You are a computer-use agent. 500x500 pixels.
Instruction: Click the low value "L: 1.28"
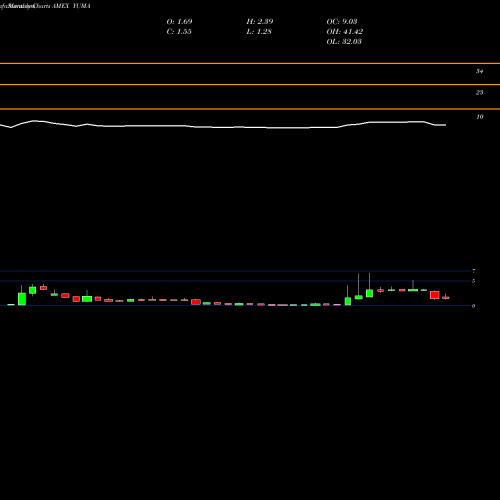click(x=259, y=32)
